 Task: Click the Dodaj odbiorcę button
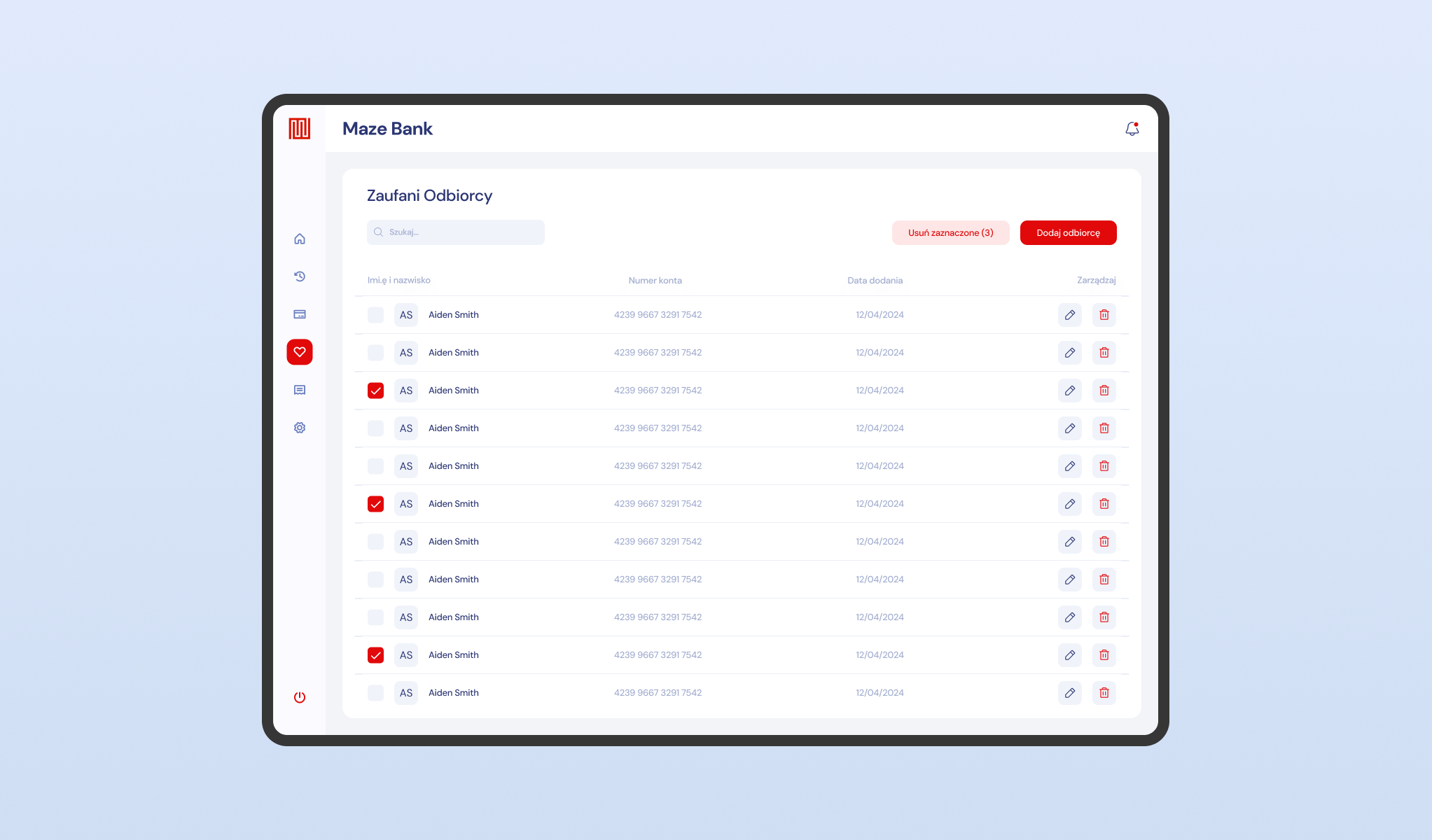1068,232
